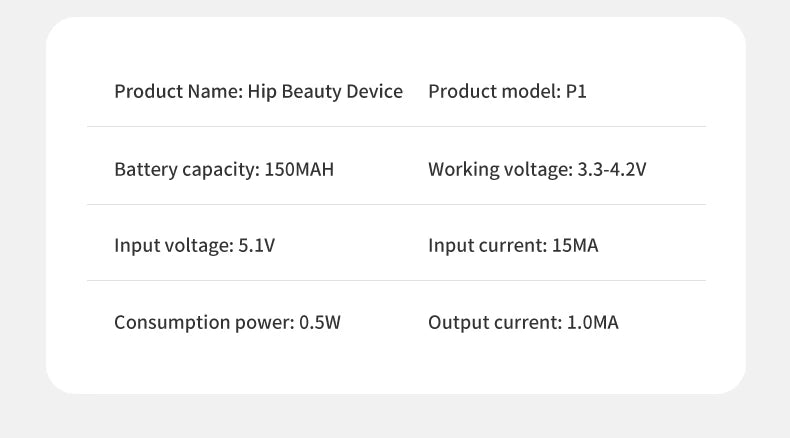Click the divider line below Input voltage row

pyautogui.click(x=396, y=282)
